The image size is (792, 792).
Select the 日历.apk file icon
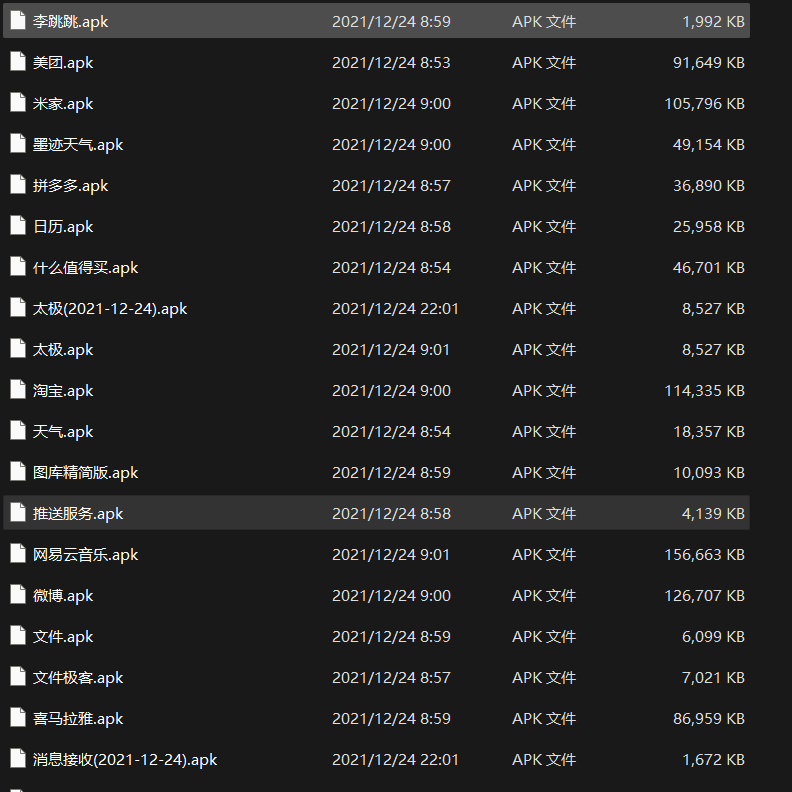click(17, 226)
